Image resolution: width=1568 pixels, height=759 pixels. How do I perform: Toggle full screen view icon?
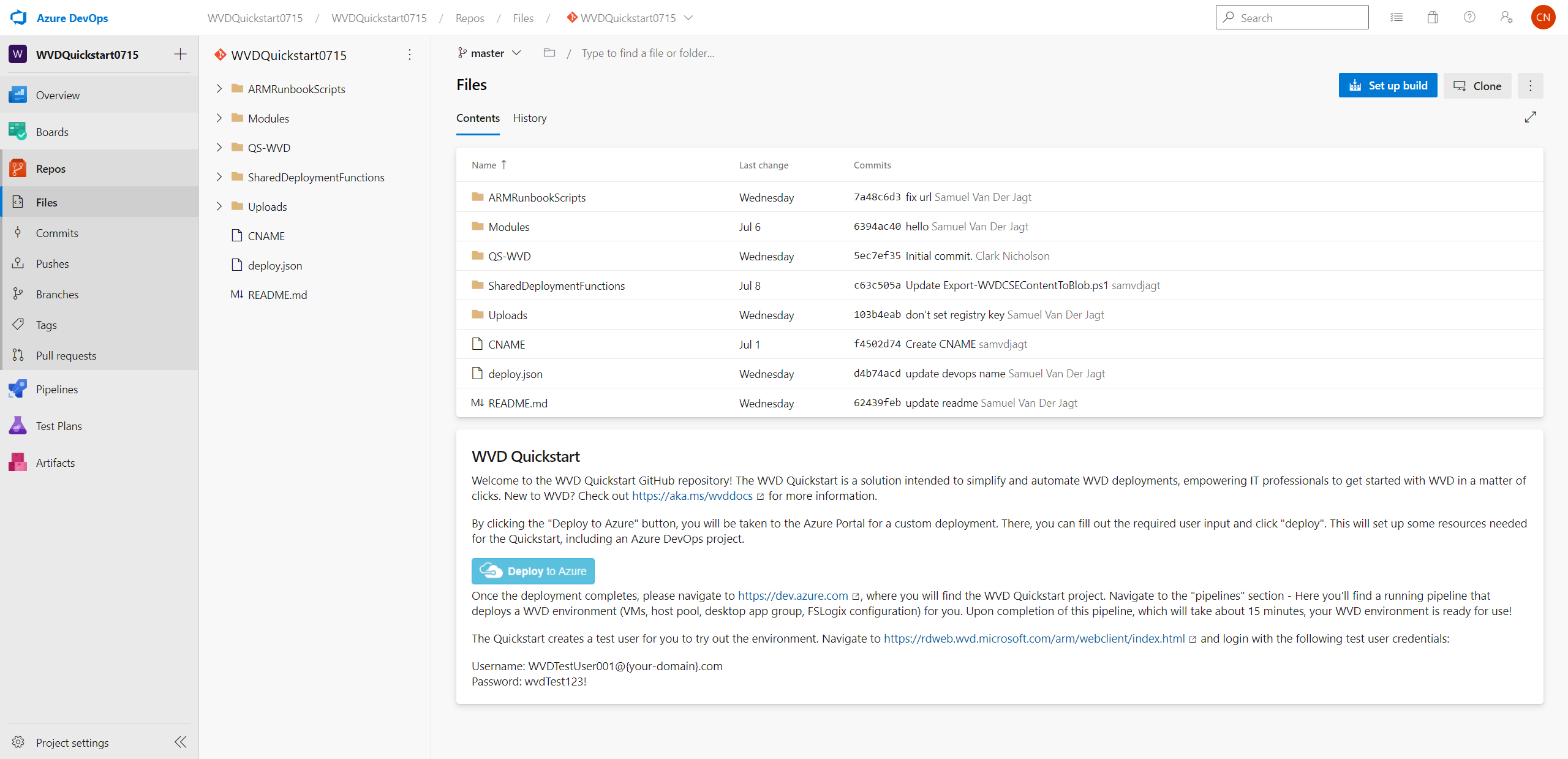click(x=1530, y=117)
